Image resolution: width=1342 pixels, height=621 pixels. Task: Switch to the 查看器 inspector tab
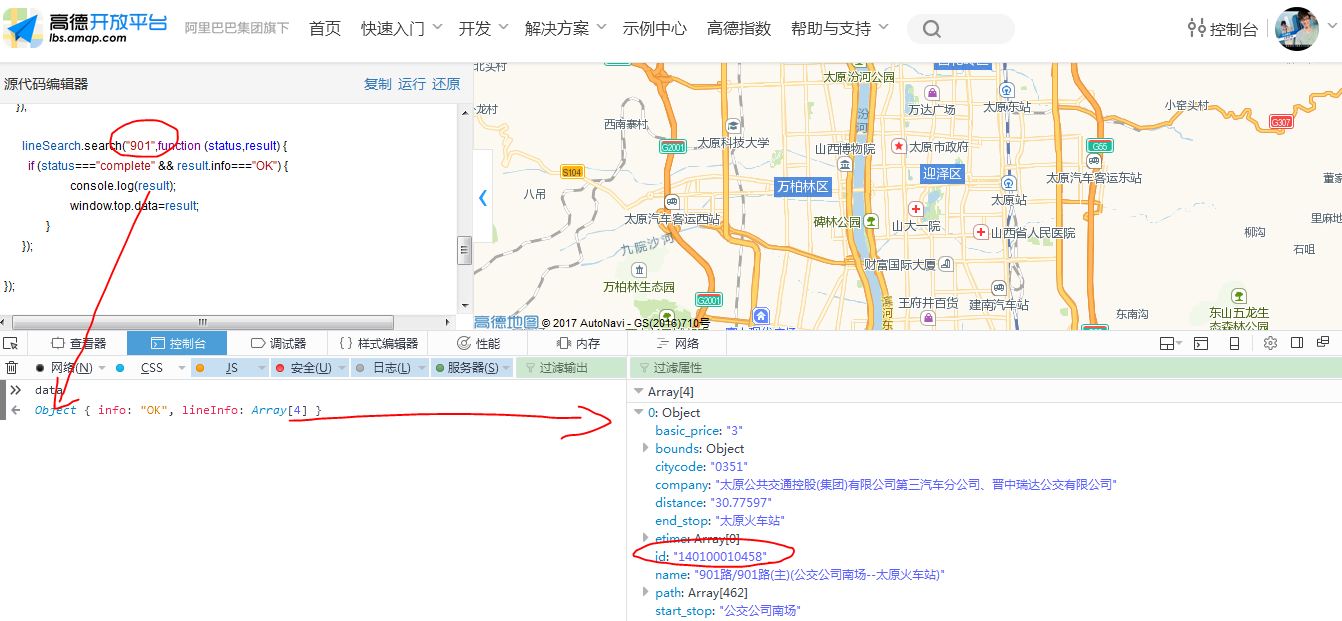click(78, 343)
